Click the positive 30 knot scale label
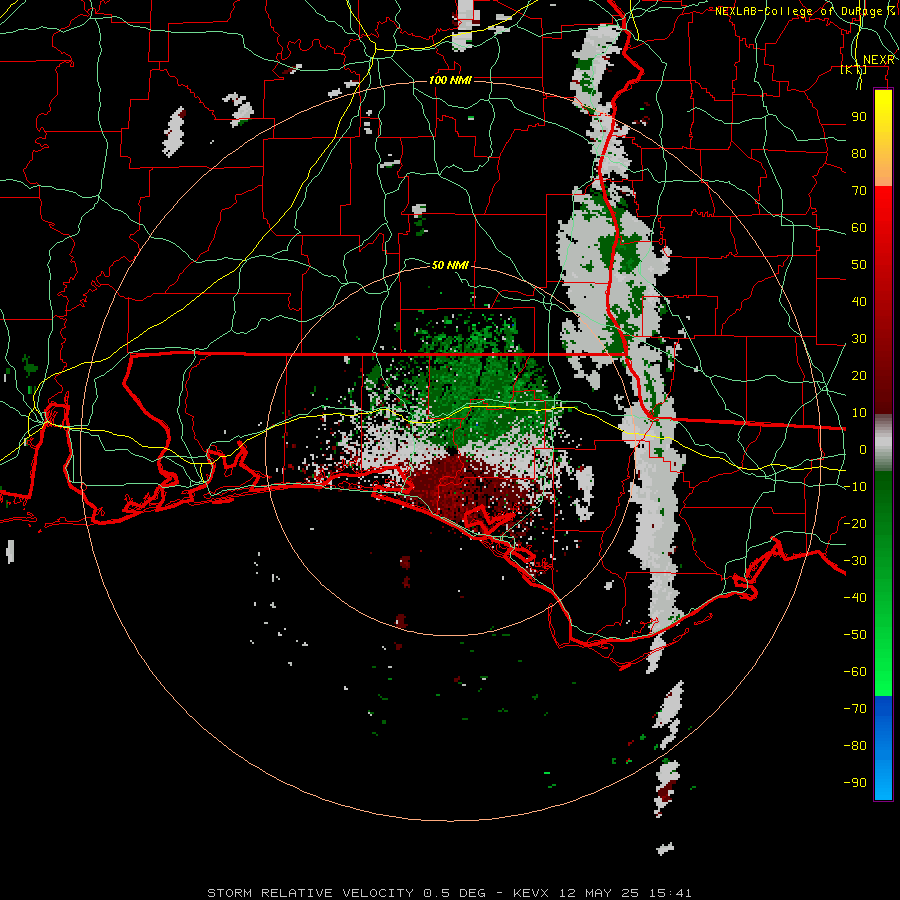The width and height of the screenshot is (900, 900). click(859, 339)
